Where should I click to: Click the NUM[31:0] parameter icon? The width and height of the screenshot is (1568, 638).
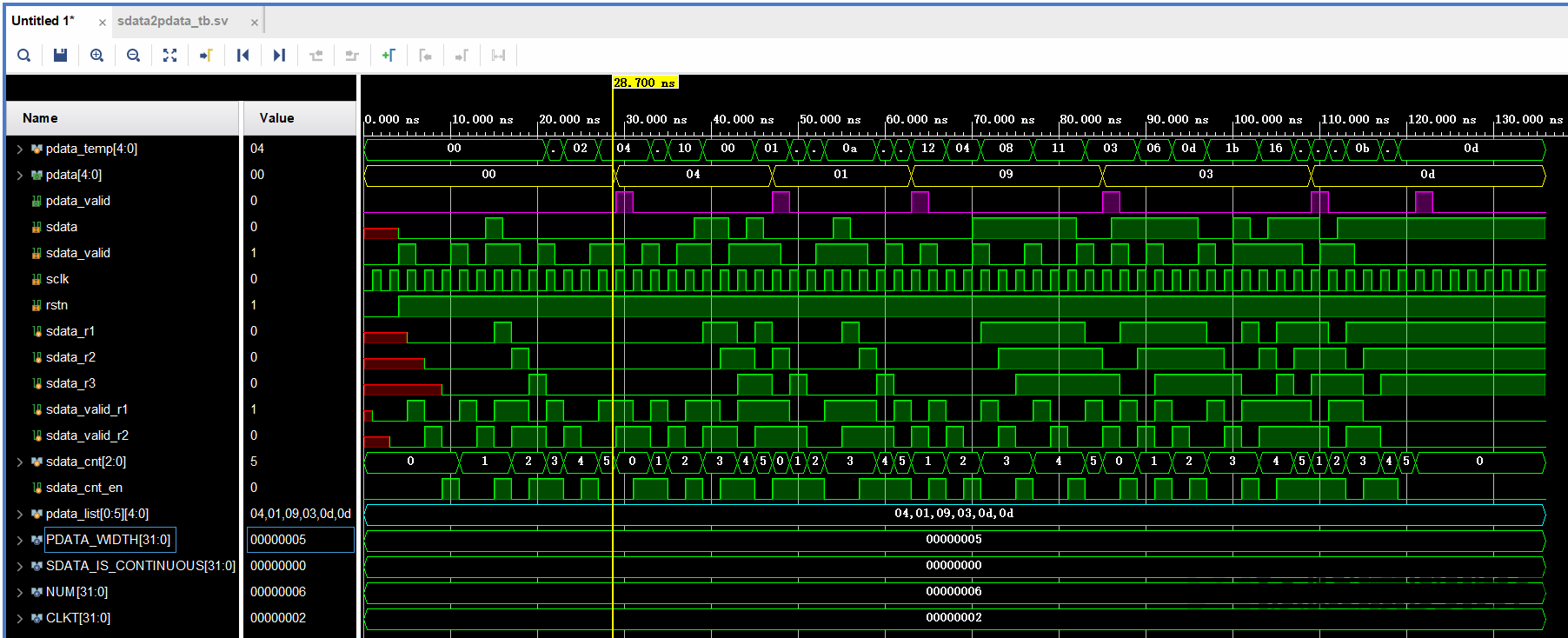point(37,592)
